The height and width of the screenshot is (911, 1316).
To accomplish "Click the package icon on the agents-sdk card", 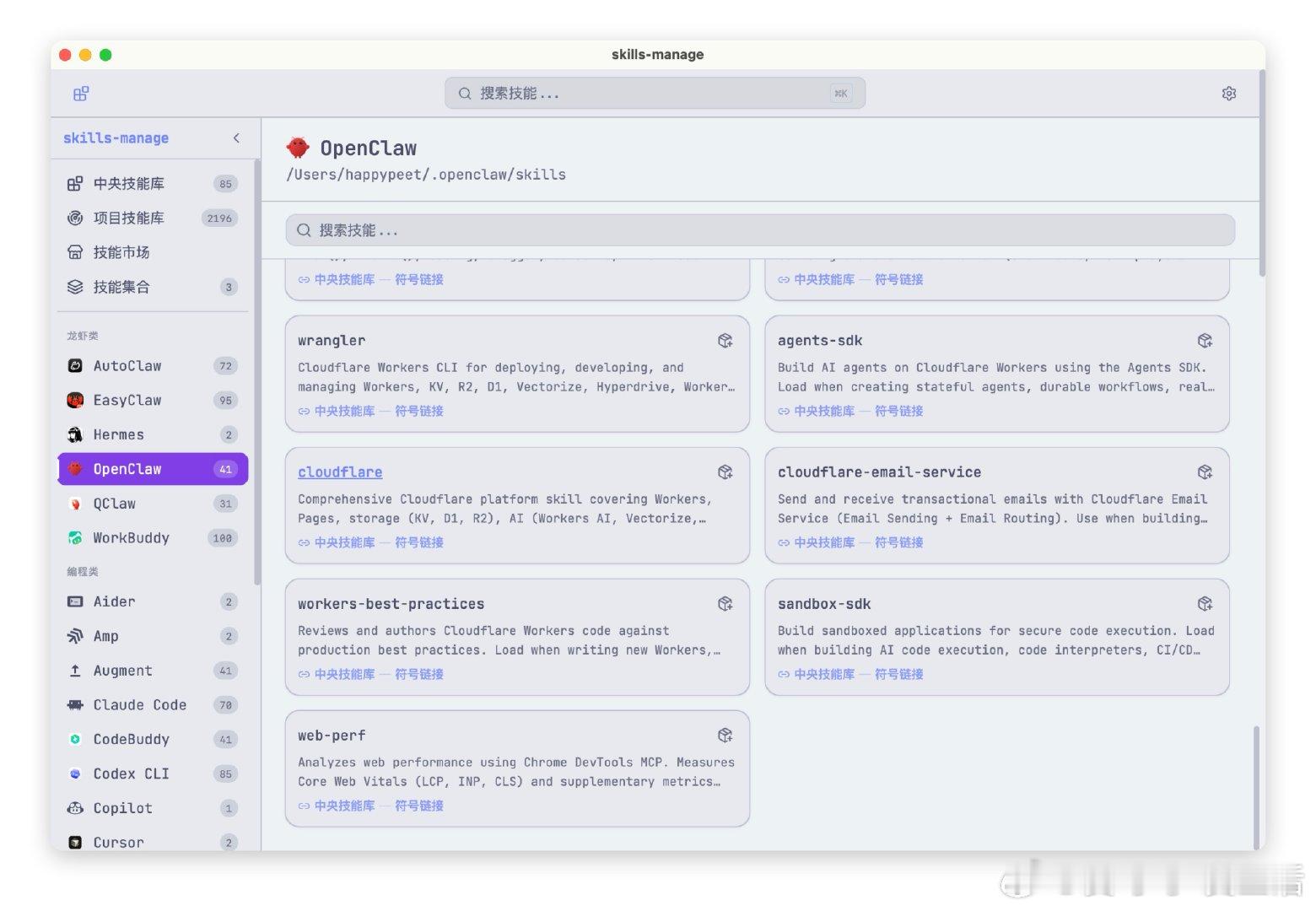I will [1205, 341].
